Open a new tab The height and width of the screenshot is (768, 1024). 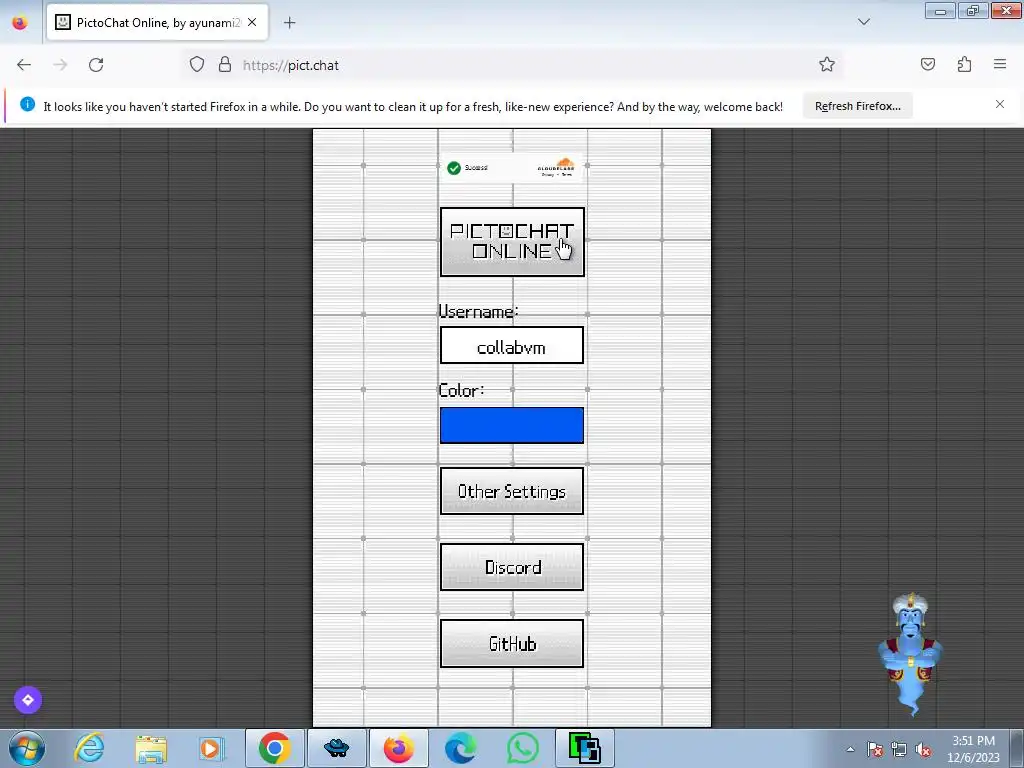coord(290,23)
